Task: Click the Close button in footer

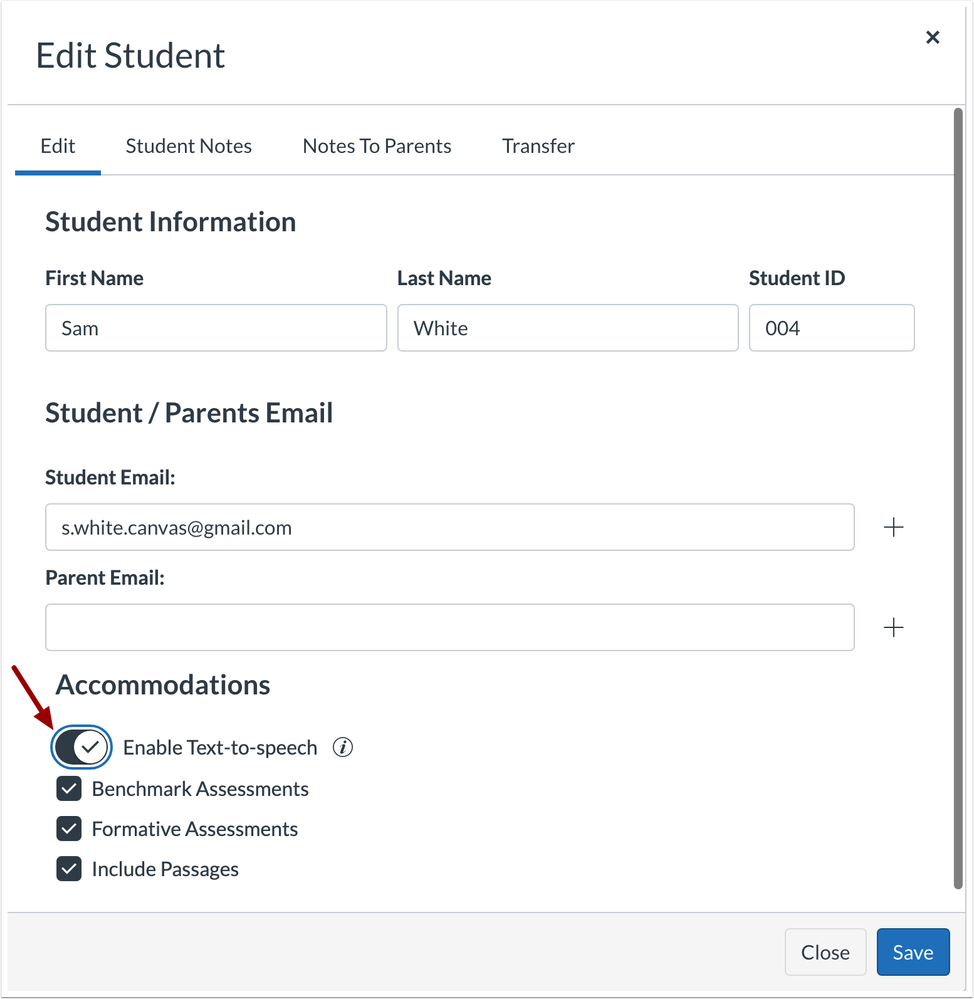Action: (825, 952)
